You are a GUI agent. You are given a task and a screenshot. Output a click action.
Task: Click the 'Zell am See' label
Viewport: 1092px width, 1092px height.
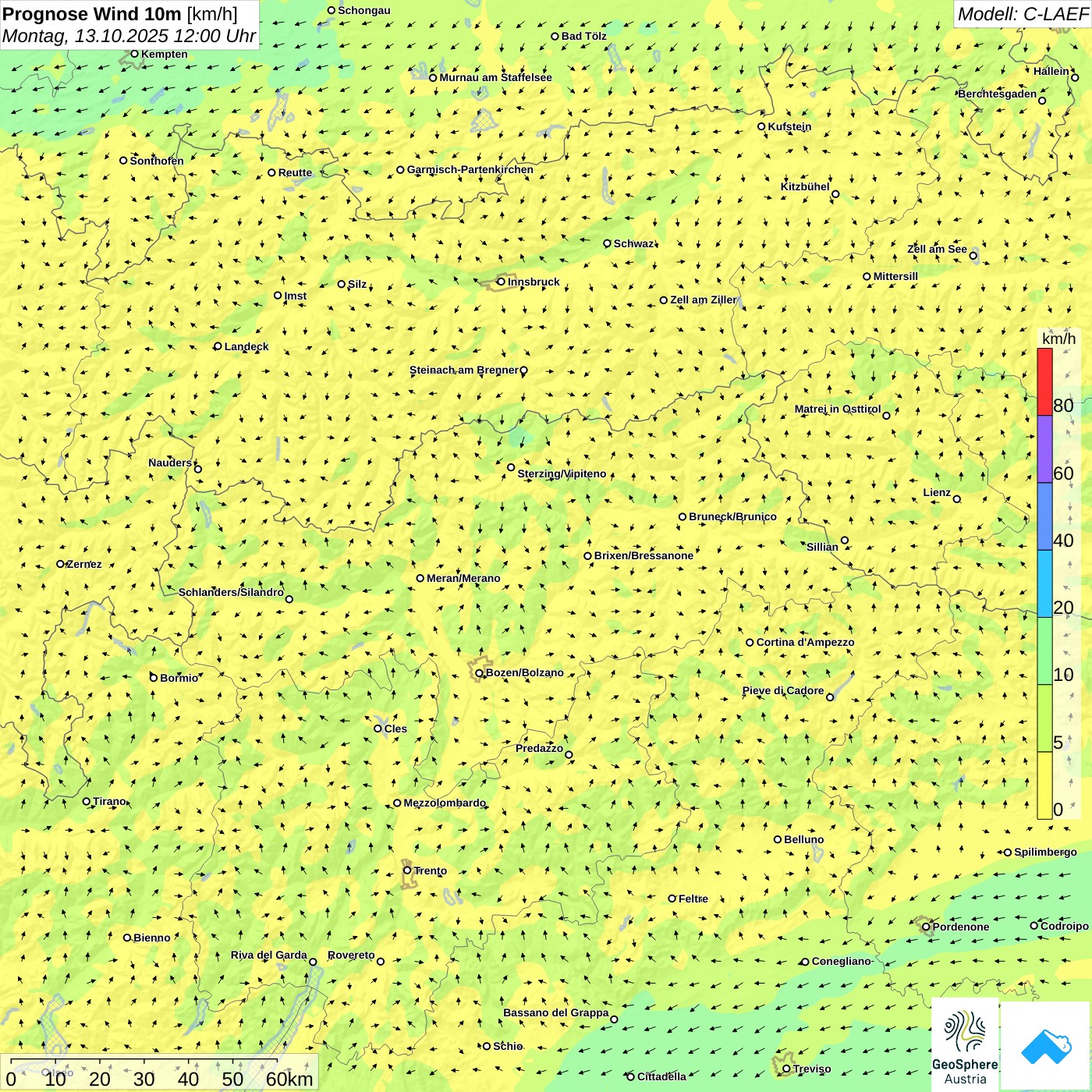(937, 249)
